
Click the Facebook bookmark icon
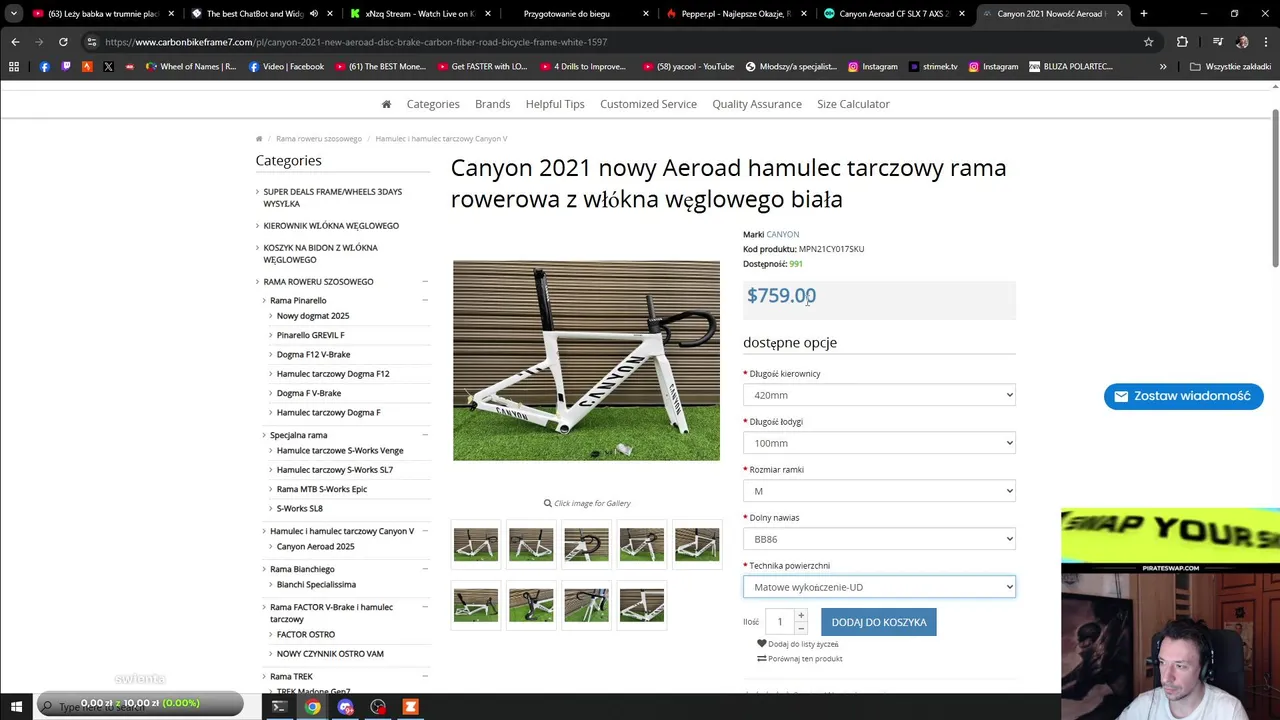tap(45, 67)
